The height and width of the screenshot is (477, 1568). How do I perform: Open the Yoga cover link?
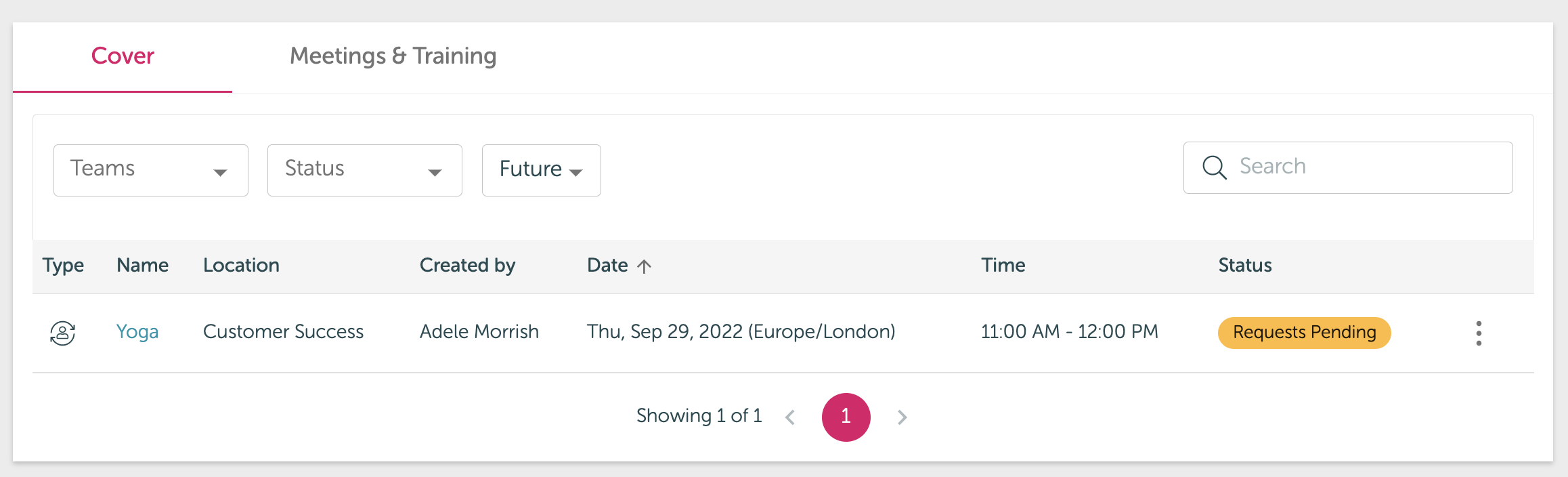[137, 332]
